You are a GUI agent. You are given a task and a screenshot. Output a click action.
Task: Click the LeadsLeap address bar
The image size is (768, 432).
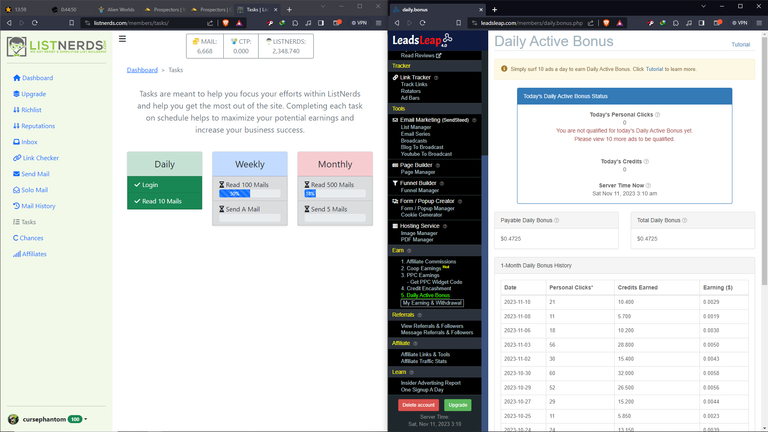[x=531, y=23]
